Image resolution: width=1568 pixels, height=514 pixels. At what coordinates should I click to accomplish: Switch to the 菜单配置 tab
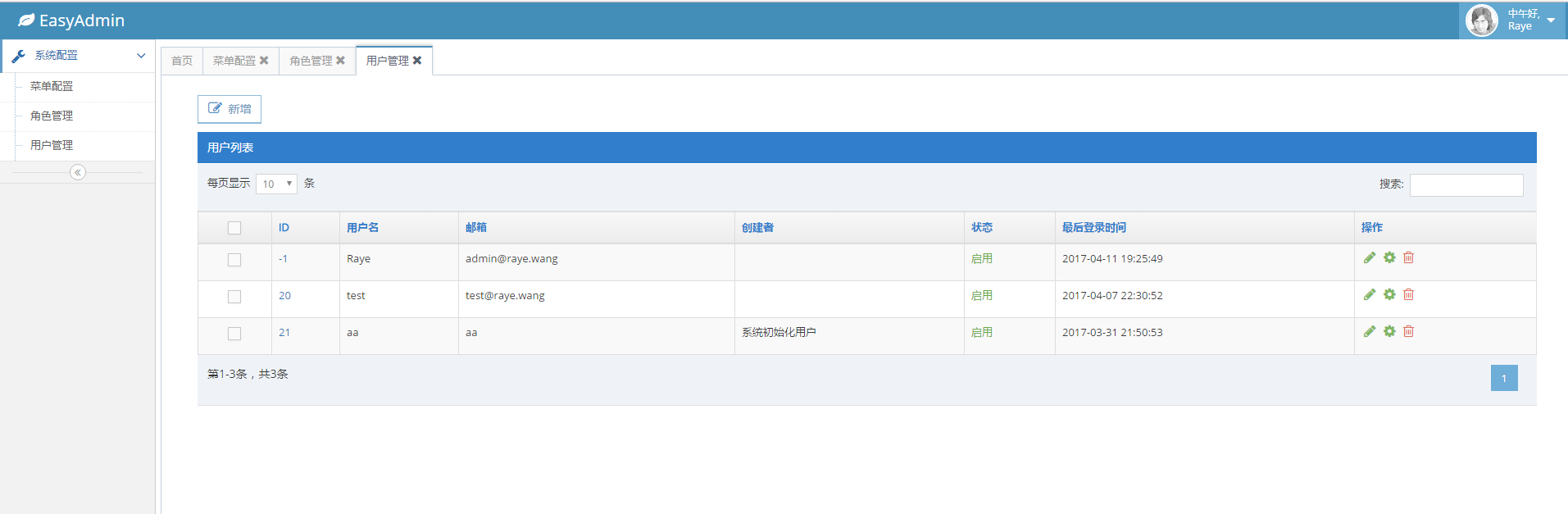(234, 61)
